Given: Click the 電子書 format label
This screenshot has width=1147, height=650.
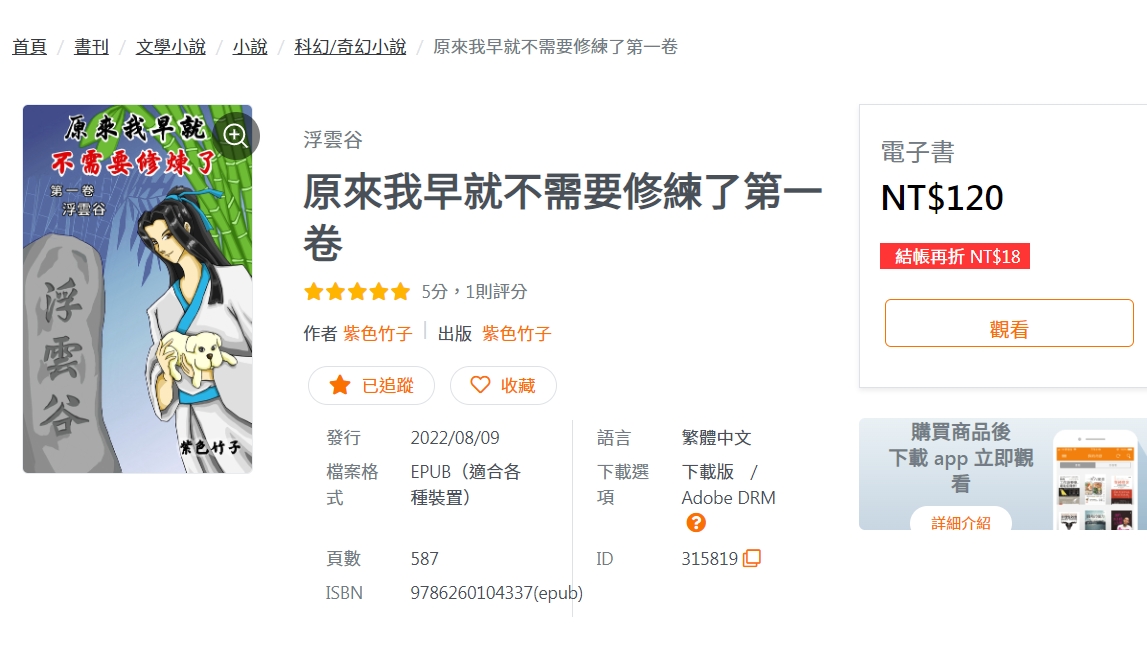Looking at the screenshot, I should (917, 152).
